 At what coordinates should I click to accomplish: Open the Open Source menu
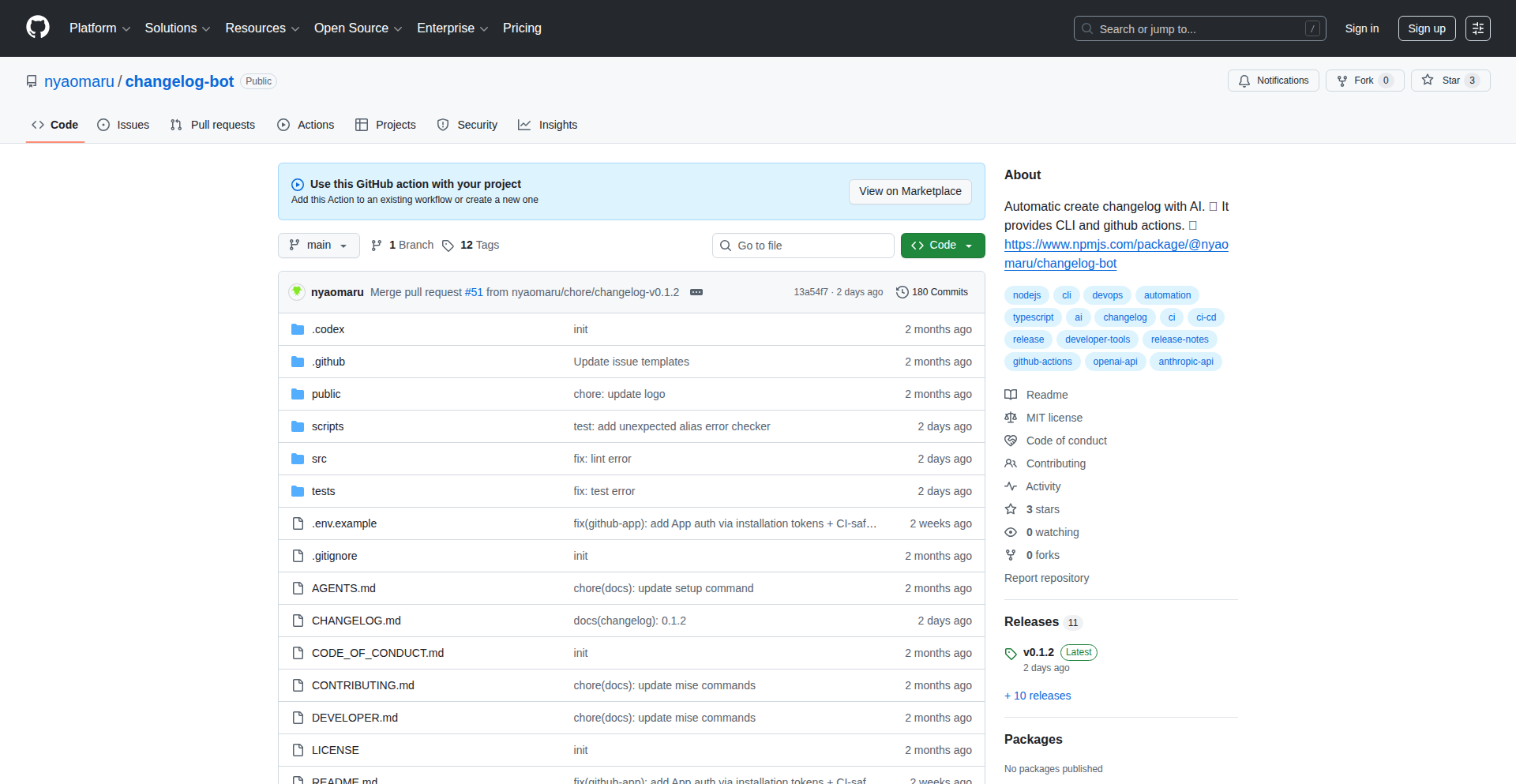(x=358, y=28)
